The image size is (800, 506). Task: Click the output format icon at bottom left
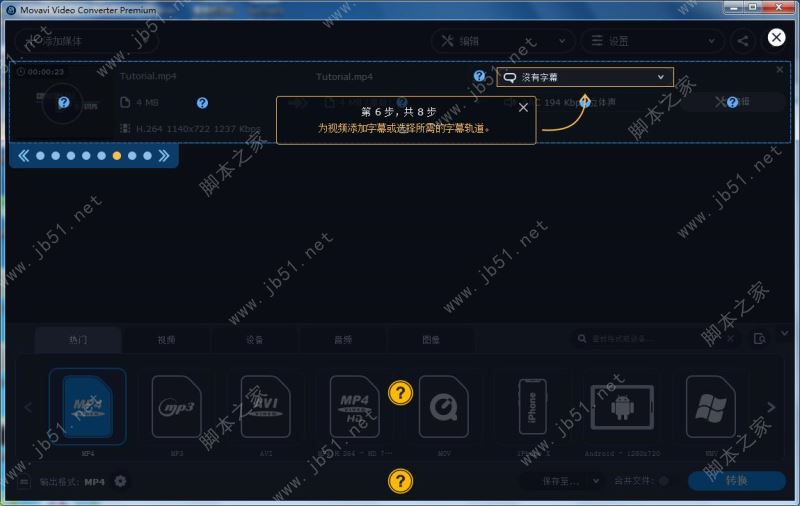pos(24,482)
